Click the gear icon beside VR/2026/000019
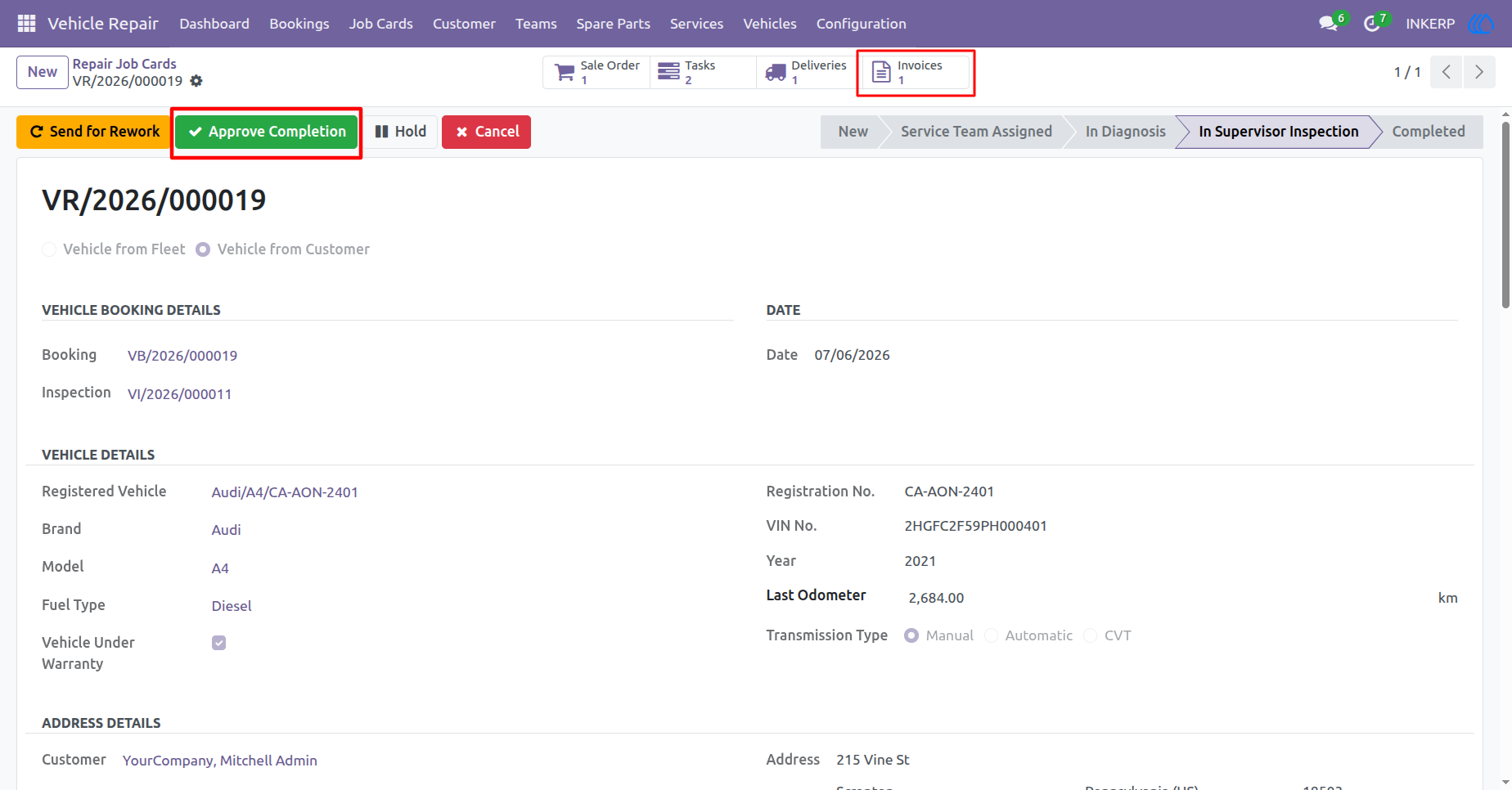The image size is (1512, 790). tap(196, 81)
